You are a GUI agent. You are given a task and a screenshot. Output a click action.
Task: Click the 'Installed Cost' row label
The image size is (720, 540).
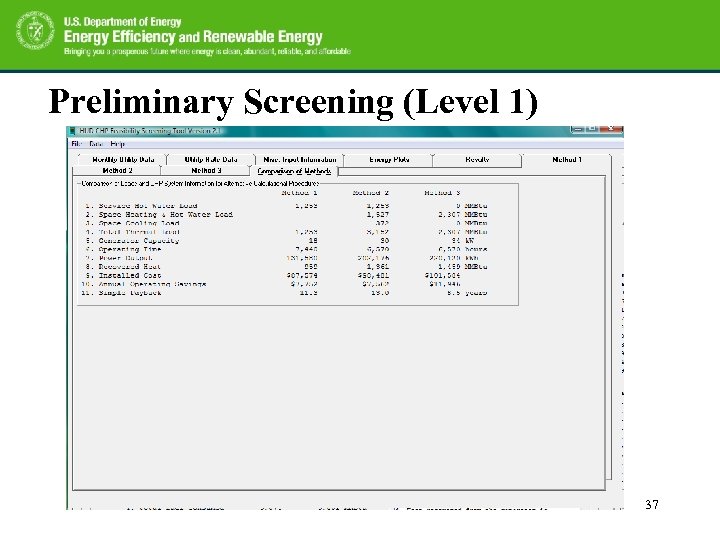130,276
